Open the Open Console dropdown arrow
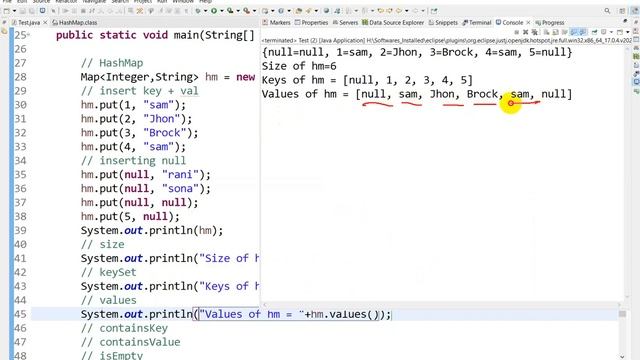 pos(628,32)
